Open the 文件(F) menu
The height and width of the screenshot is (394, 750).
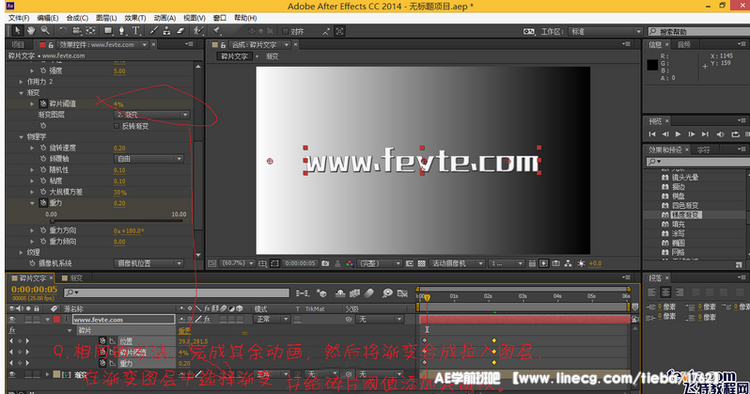(19, 18)
